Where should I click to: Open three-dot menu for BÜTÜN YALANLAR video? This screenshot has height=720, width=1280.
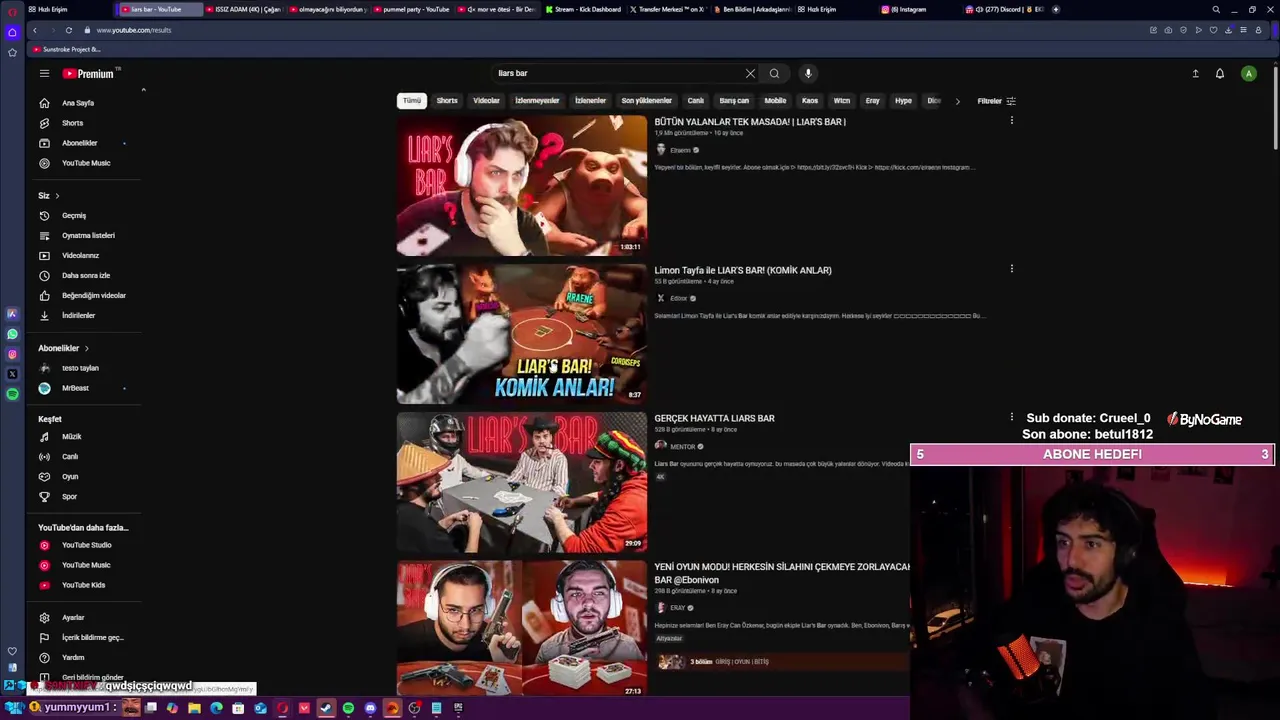point(1011,121)
